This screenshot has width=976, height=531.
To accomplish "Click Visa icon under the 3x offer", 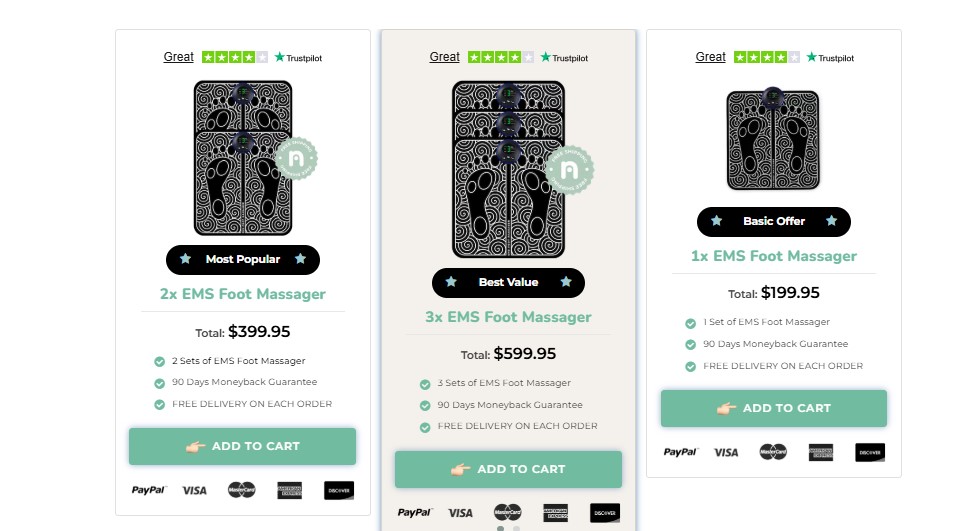I will point(460,513).
